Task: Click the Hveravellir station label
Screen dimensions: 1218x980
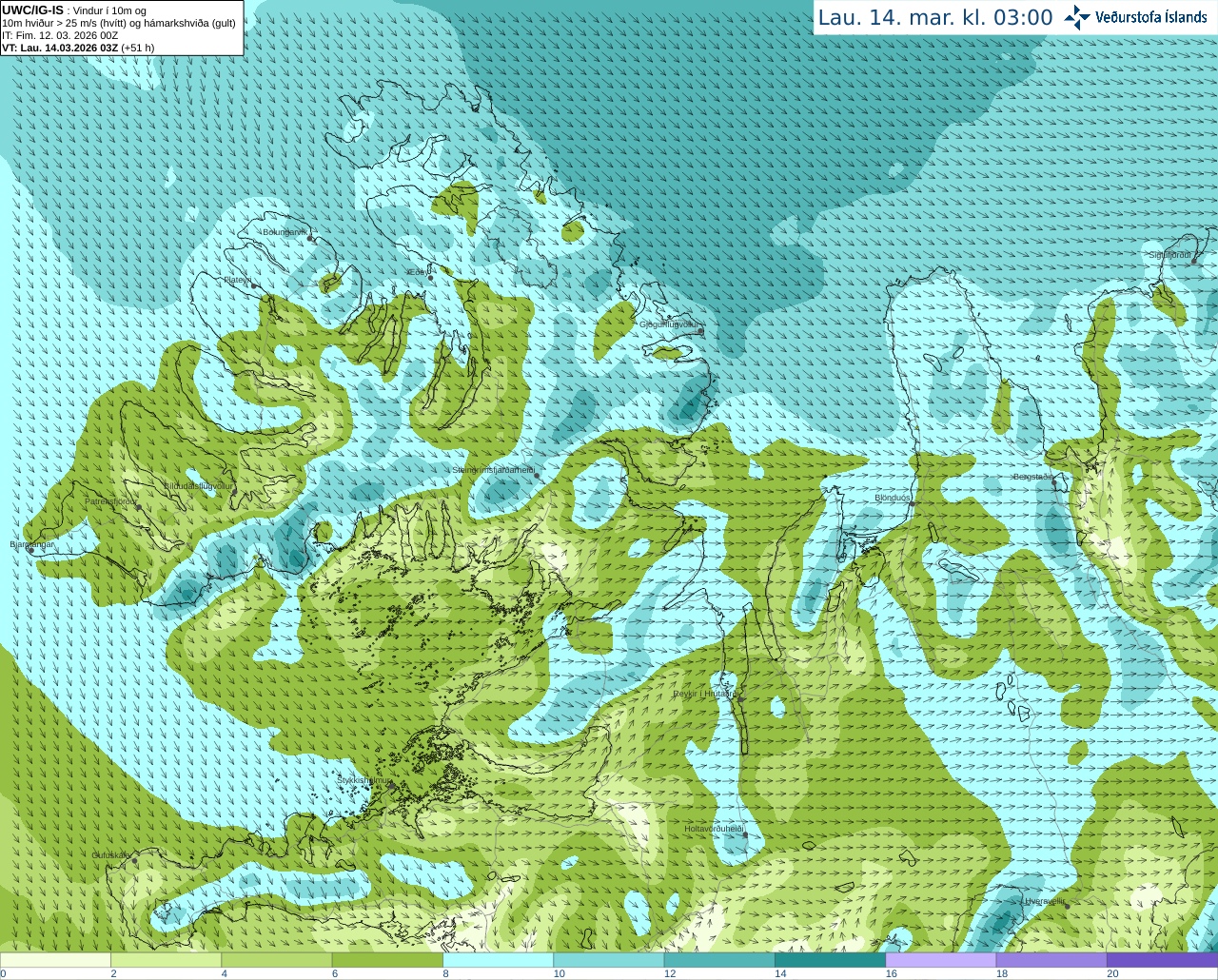Action: click(1044, 900)
